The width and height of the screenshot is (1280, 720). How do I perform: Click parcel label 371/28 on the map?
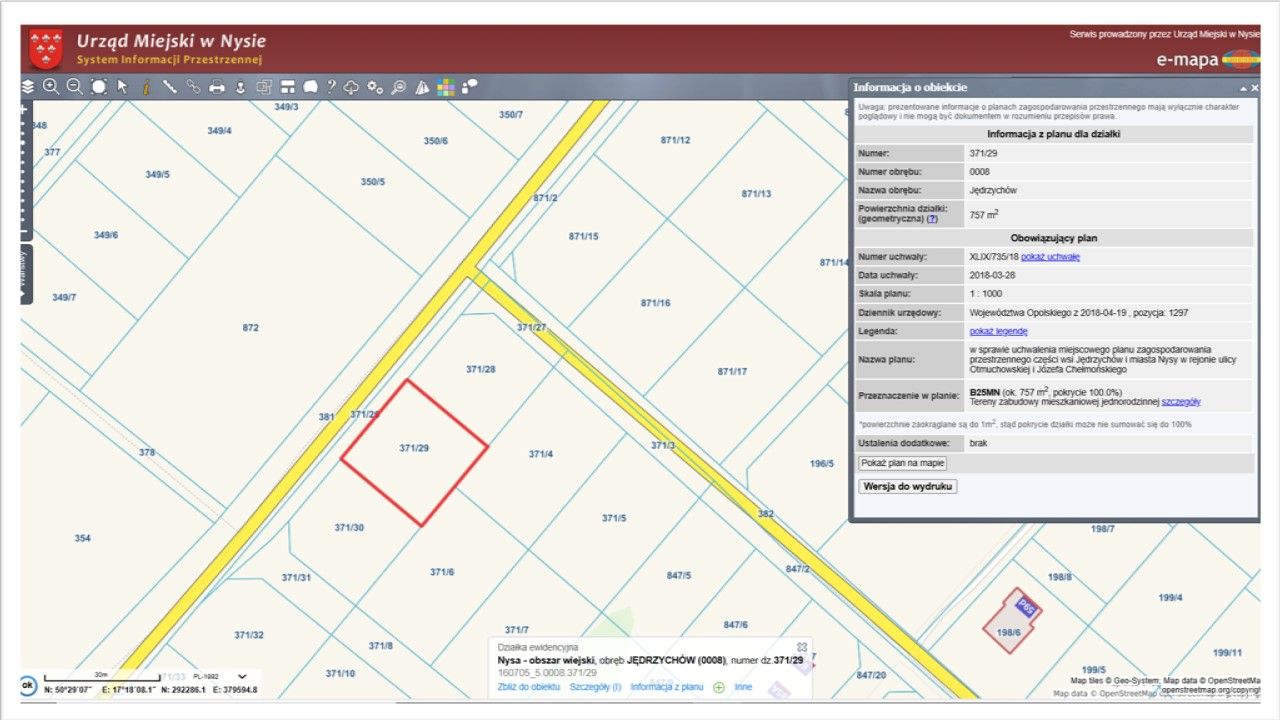481,369
